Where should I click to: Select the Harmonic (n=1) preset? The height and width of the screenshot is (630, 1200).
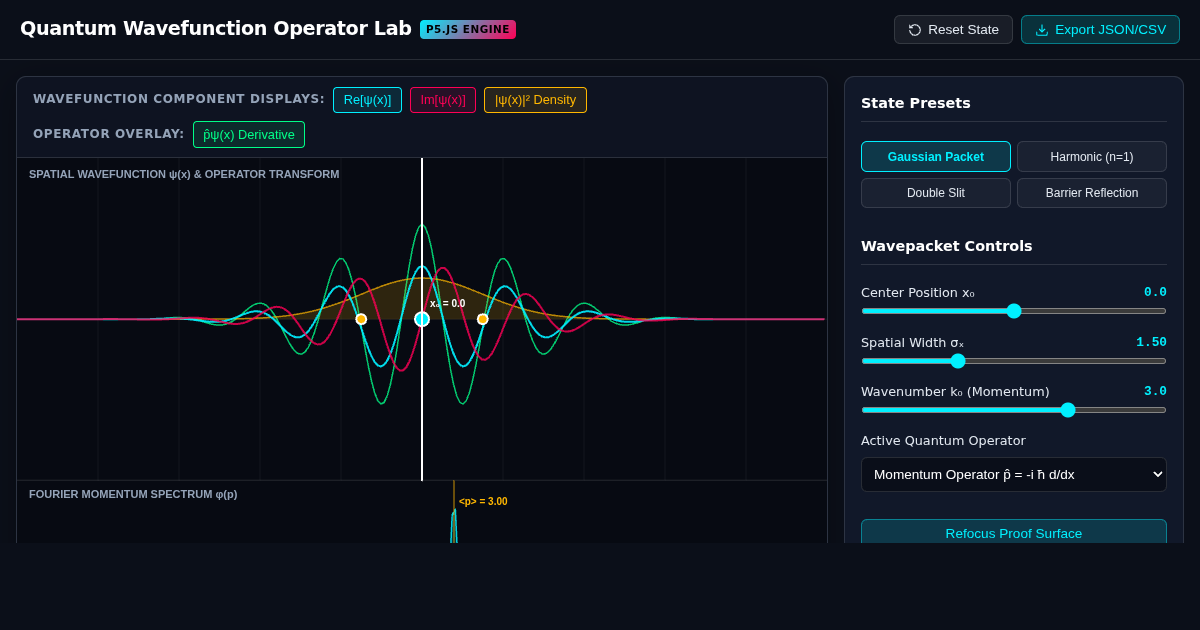[x=1092, y=157]
